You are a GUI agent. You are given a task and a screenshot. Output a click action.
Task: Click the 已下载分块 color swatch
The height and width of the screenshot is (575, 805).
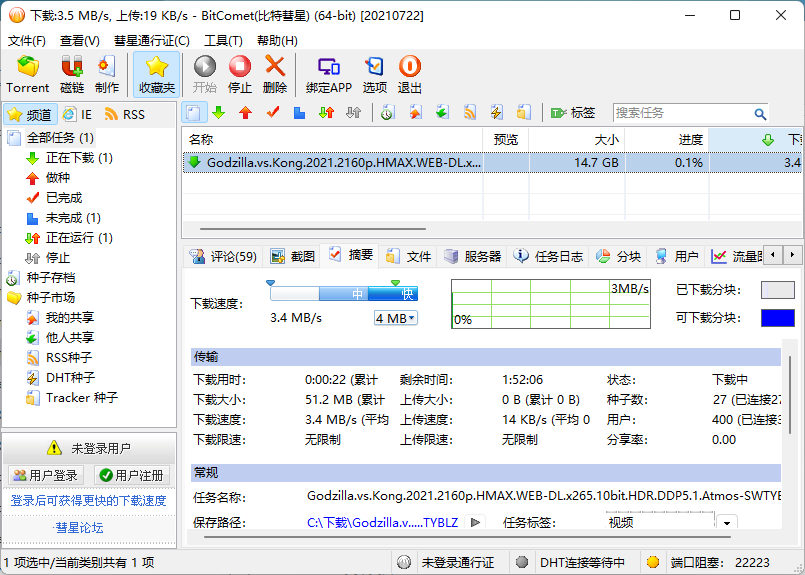(x=777, y=290)
